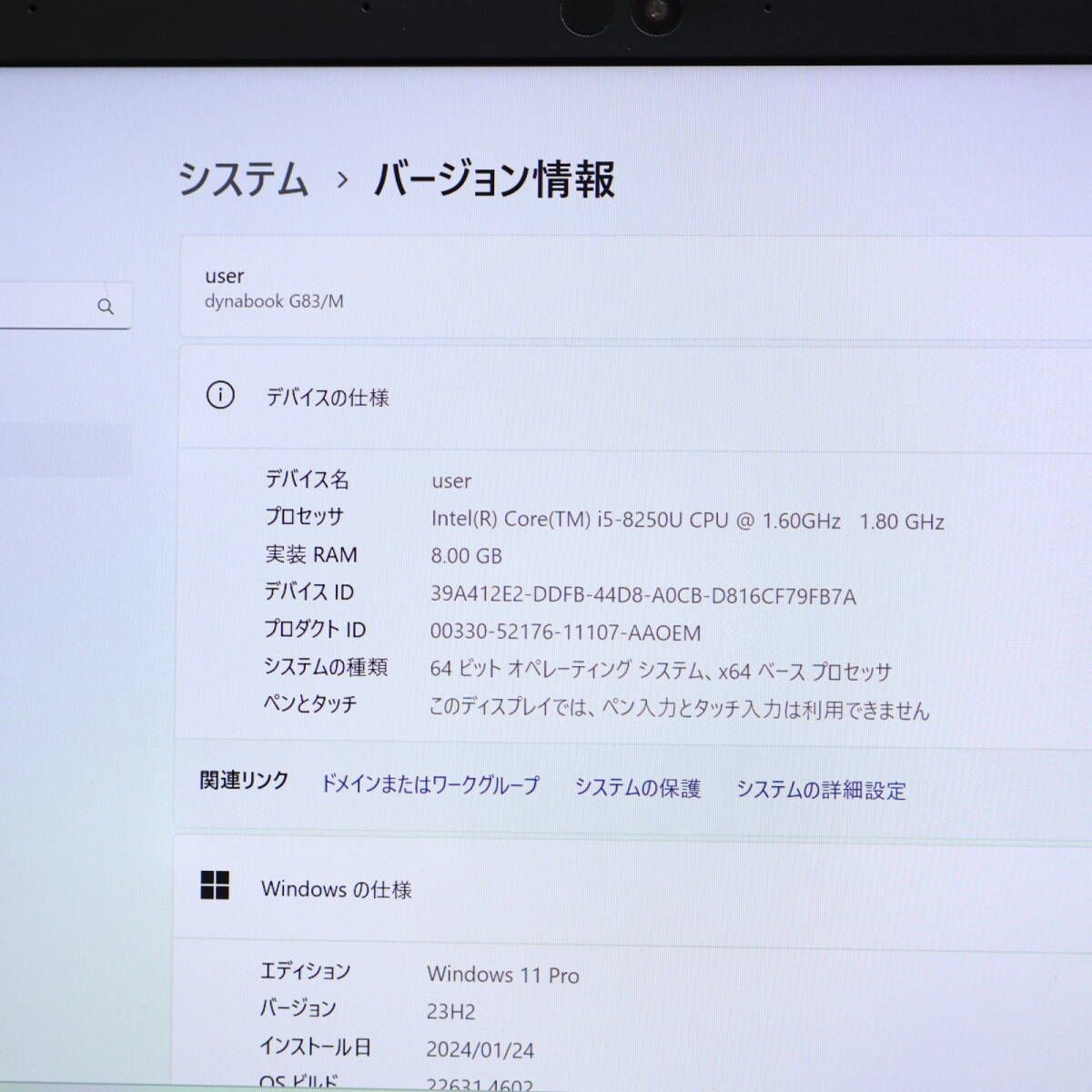
Task: Select device name value user in specs
Action: pos(451,481)
